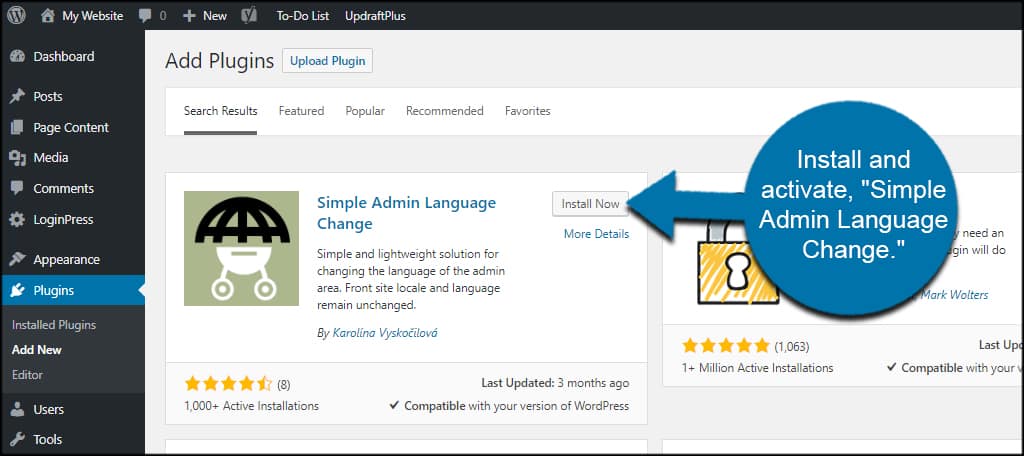This screenshot has width=1024, height=456.
Task: Click the Appearance paintbrush icon
Action: 17,259
